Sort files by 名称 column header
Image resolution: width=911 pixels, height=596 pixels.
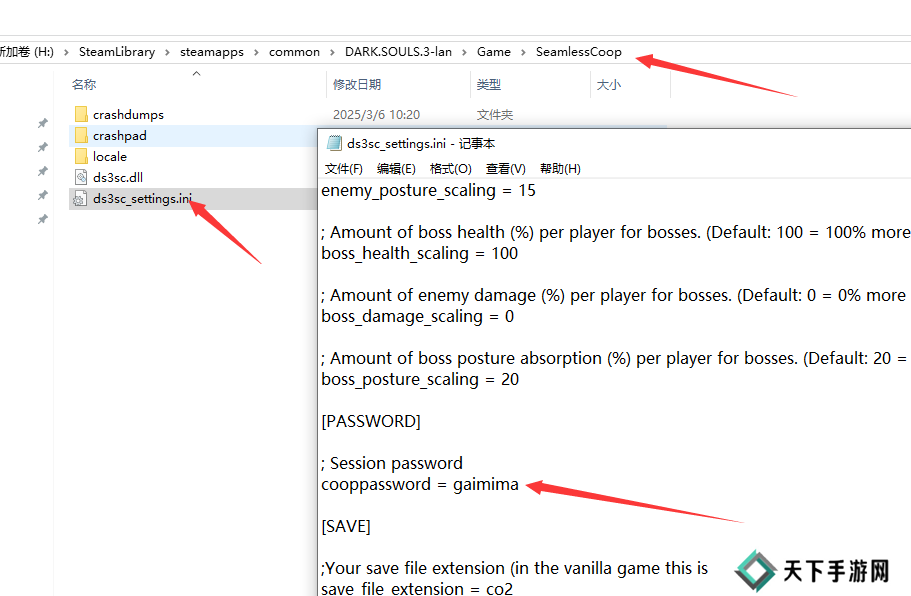click(84, 85)
